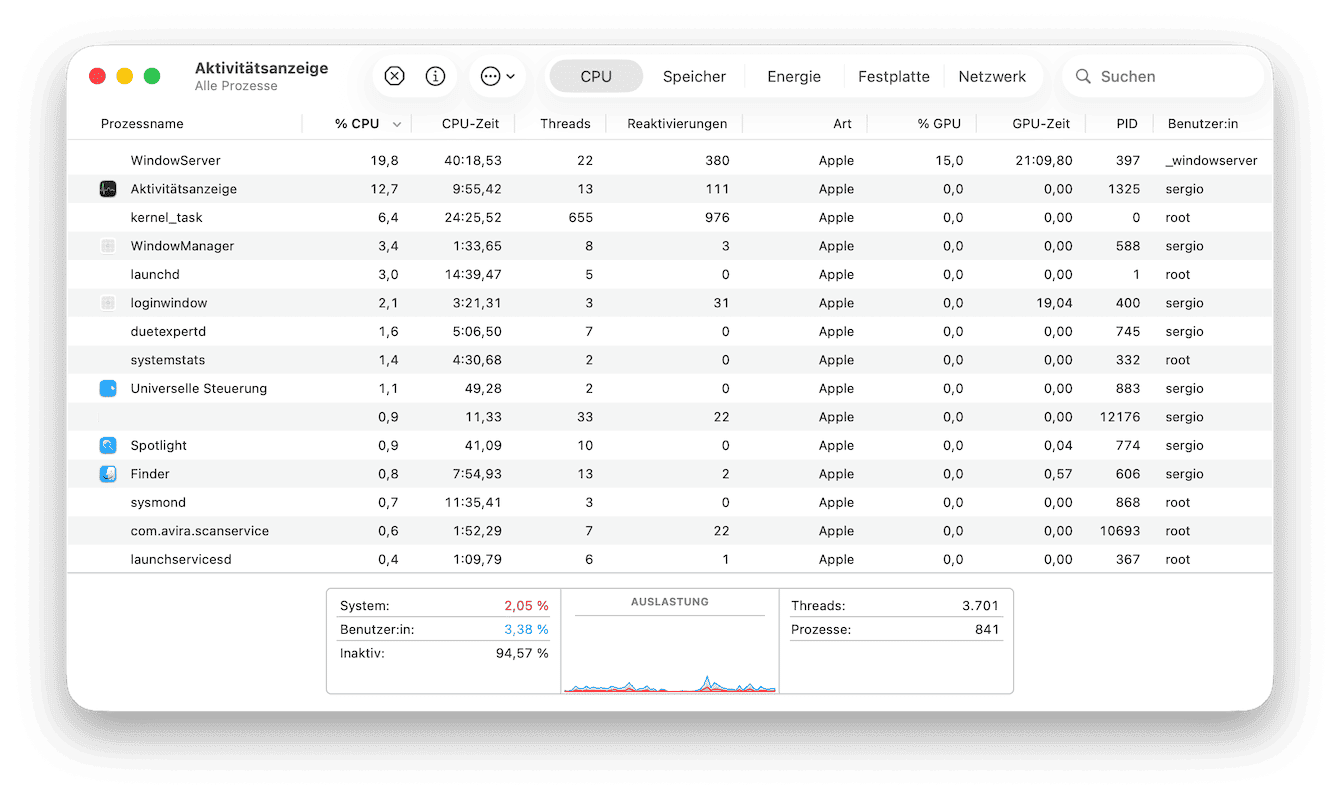Click the loginwindow process icon
The image size is (1340, 799).
click(x=108, y=303)
